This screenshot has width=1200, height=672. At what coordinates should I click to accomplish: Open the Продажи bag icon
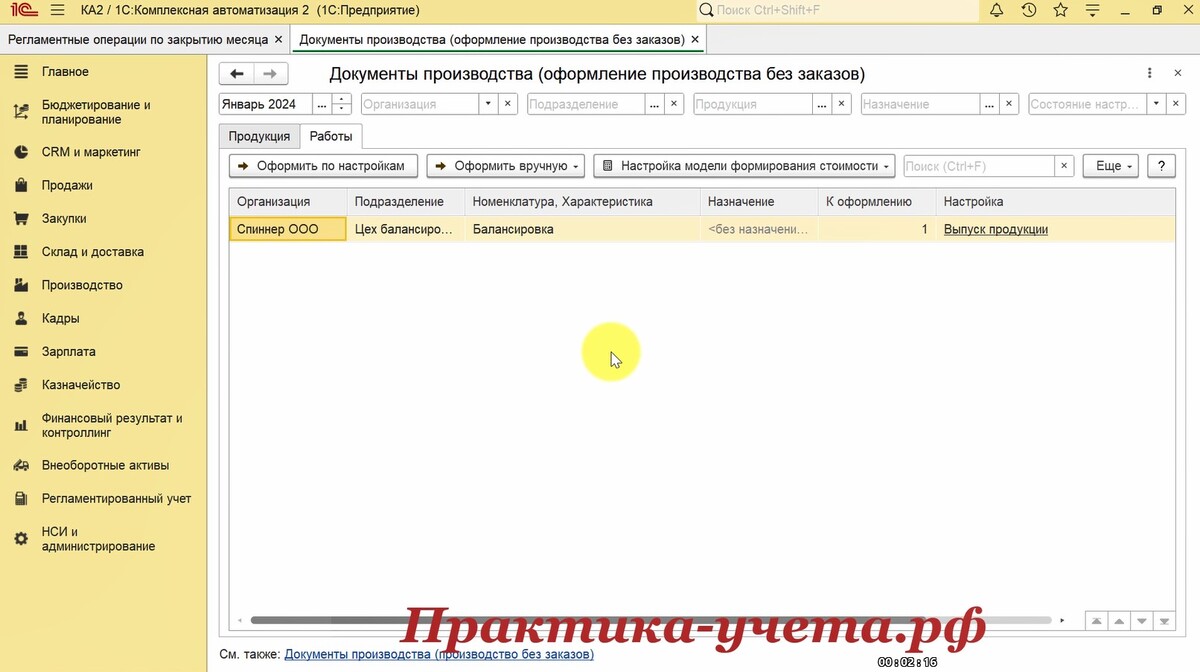(x=21, y=185)
